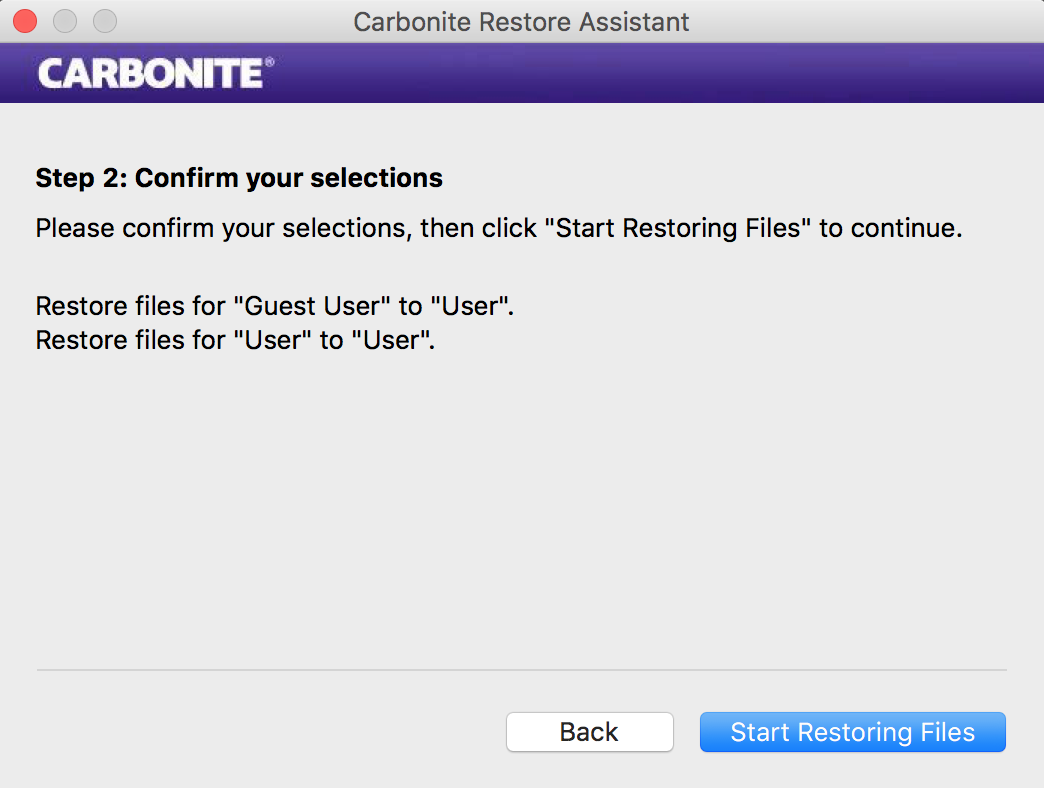The width and height of the screenshot is (1044, 788).
Task: Click the horizontal divider above the buttons
Action: 521,670
